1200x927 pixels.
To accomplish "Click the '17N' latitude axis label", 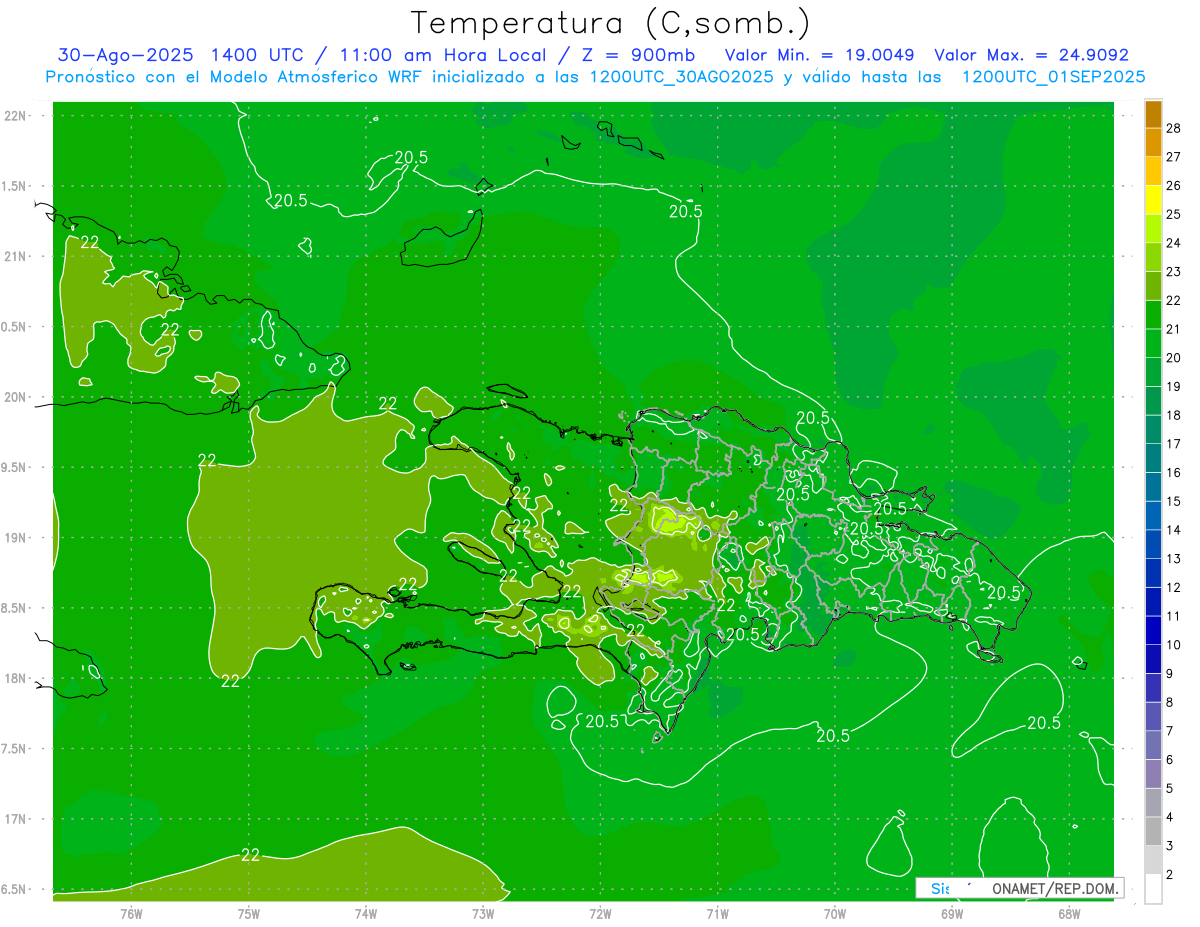I will [16, 819].
